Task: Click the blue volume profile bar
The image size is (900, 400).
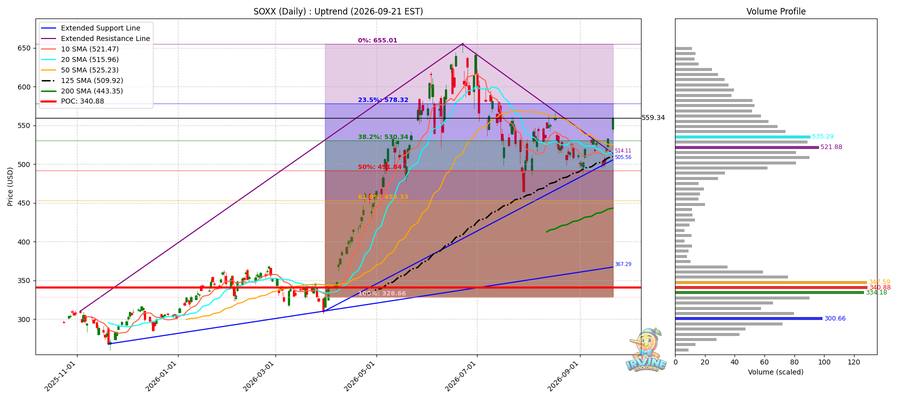Action: click(749, 319)
